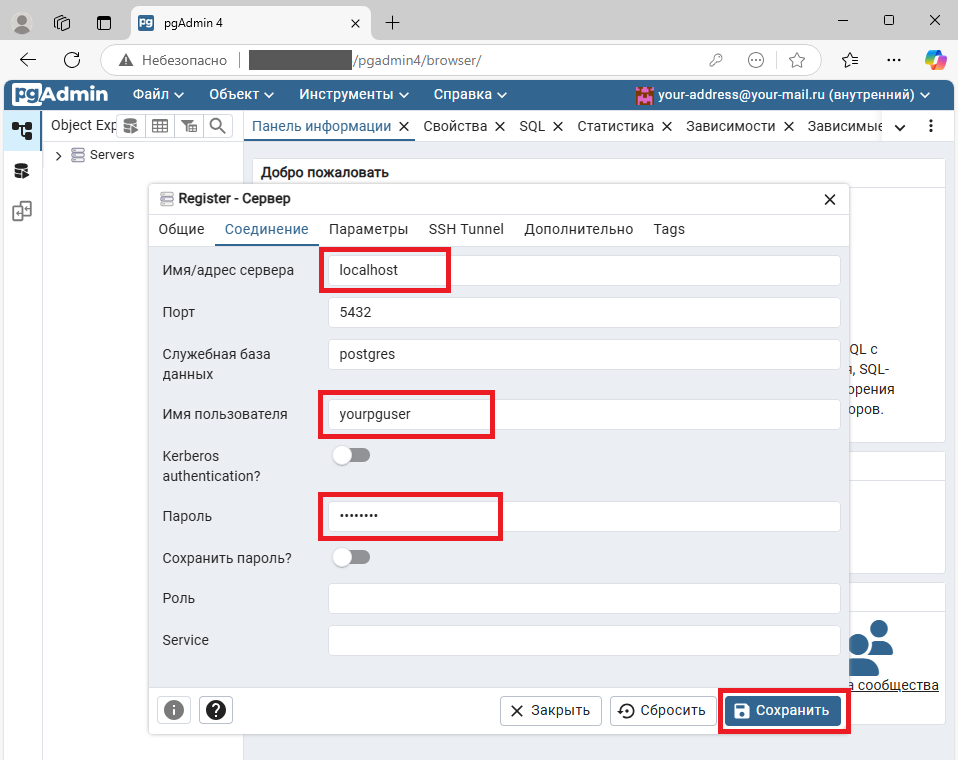Click the Роль input field
The image size is (958, 760).
click(x=584, y=598)
